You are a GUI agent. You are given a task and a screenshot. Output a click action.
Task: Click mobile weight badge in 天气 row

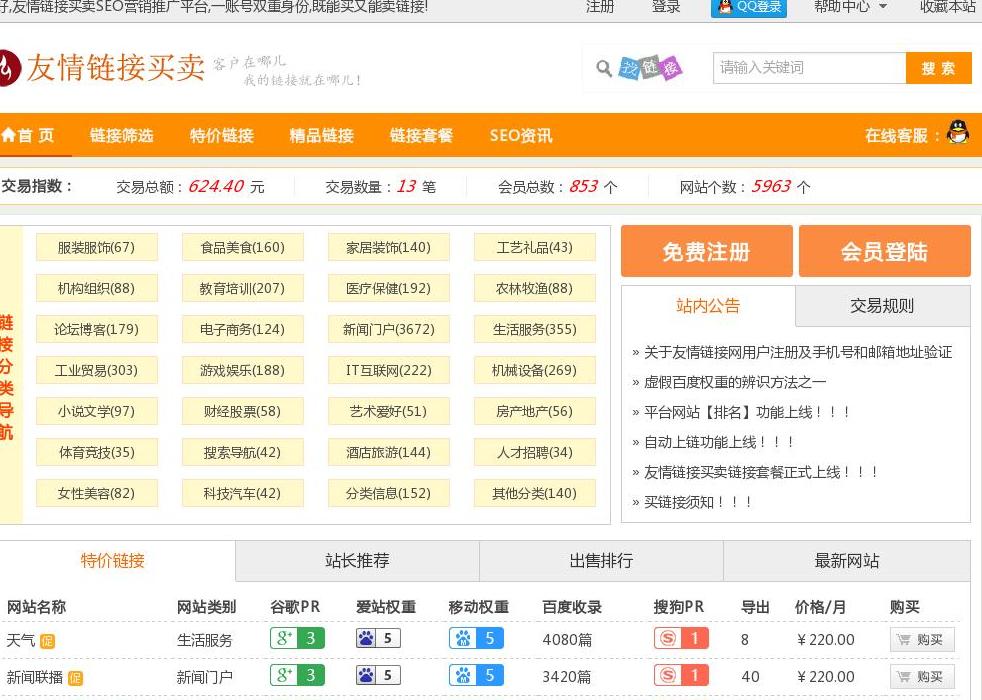tap(476, 639)
